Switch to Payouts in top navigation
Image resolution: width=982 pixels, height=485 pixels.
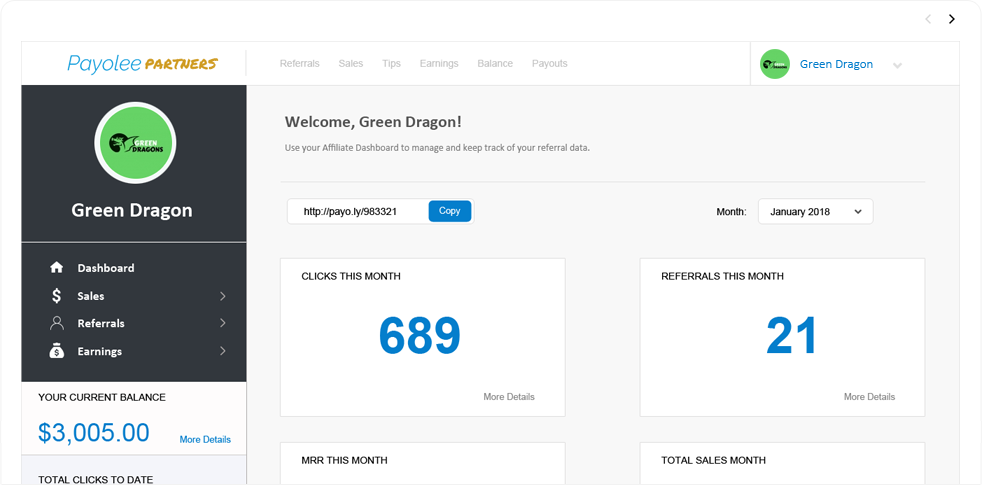pyautogui.click(x=549, y=64)
